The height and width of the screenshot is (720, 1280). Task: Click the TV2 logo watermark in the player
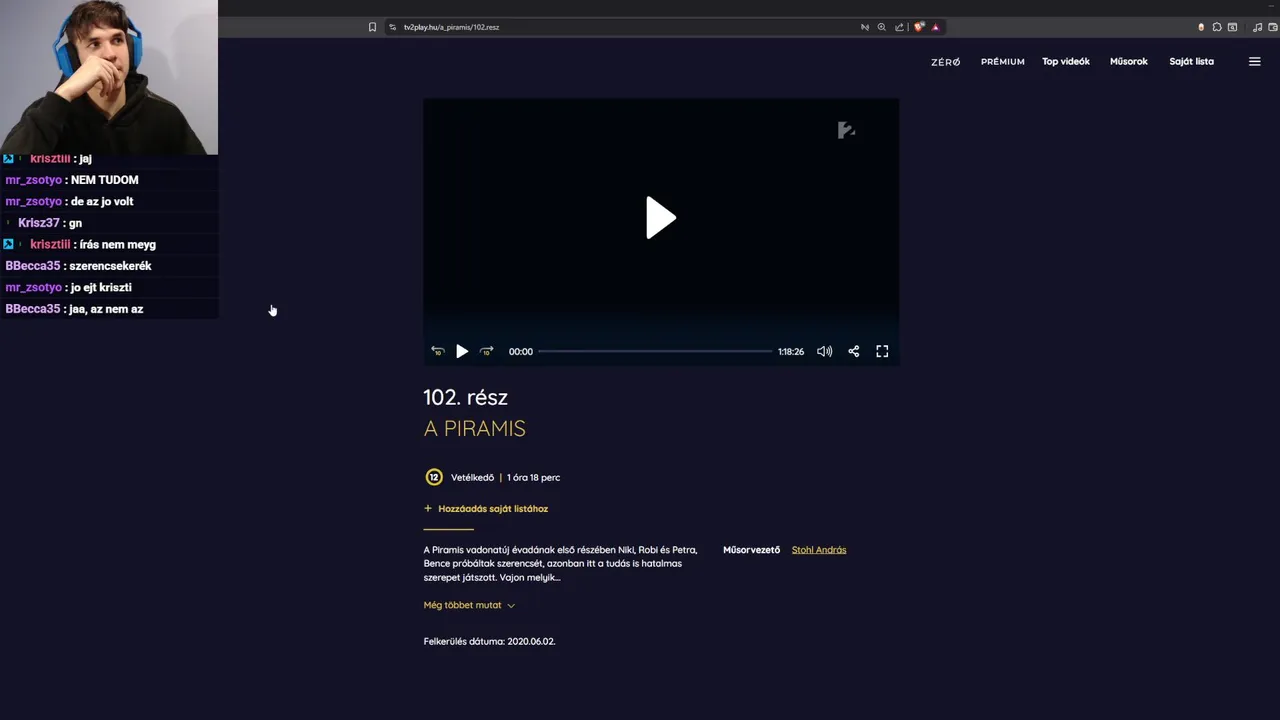coord(846,130)
